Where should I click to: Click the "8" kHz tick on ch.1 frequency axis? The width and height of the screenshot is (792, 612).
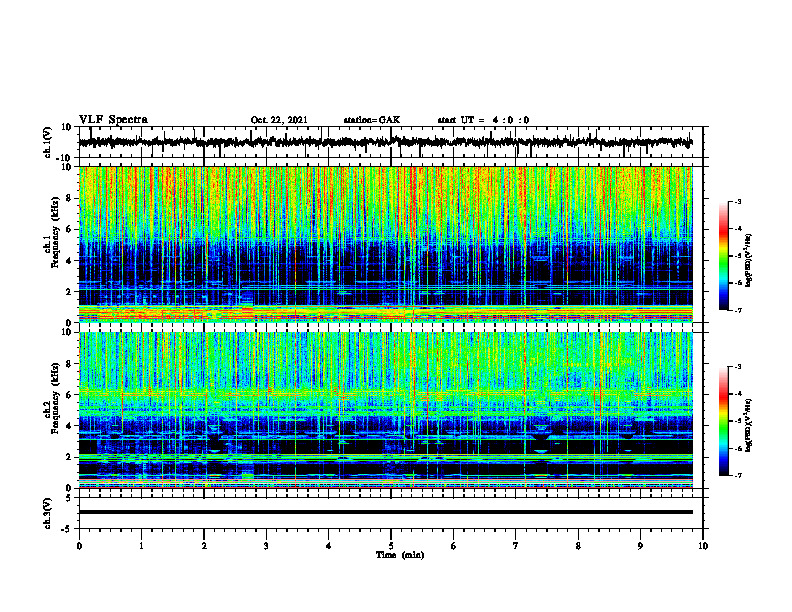click(70, 198)
